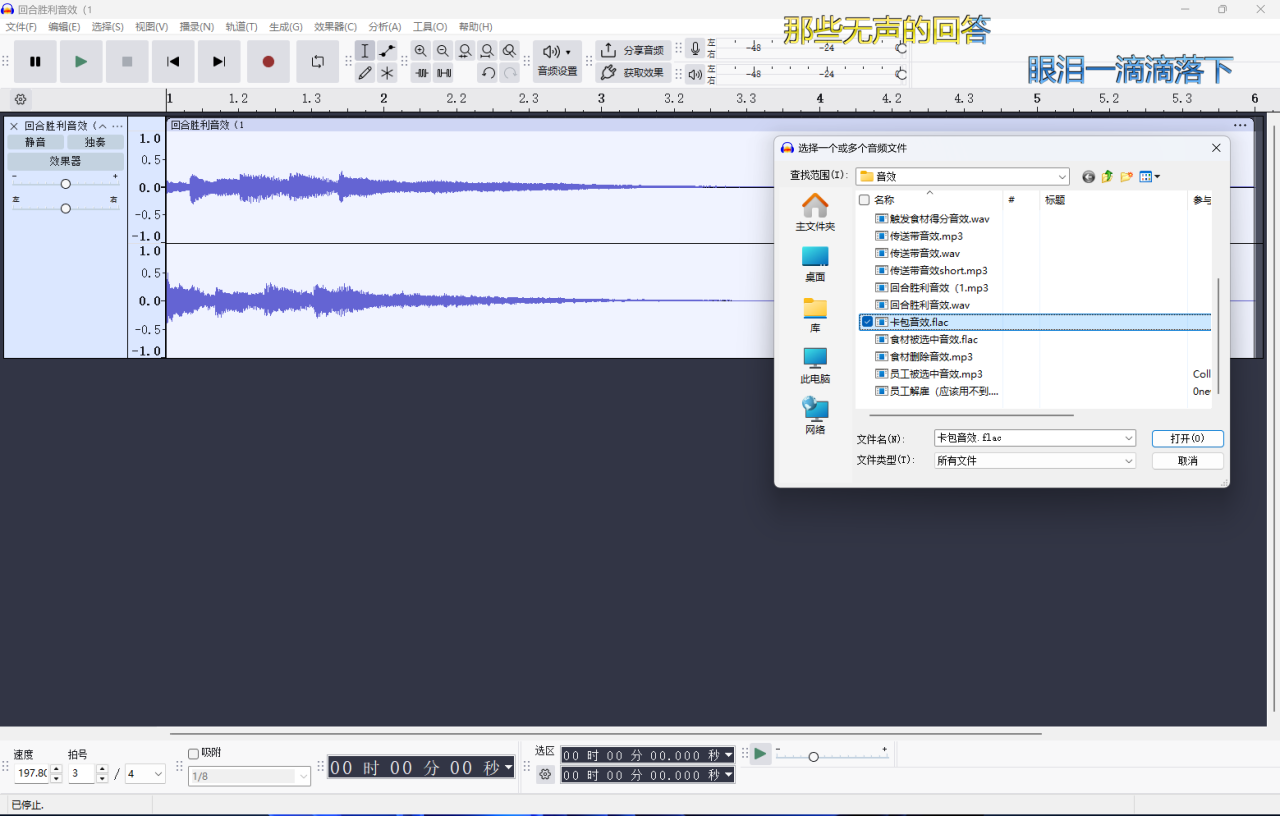This screenshot has height=816, width=1280.
Task: Click the speaker playback meter icon
Action: point(695,74)
